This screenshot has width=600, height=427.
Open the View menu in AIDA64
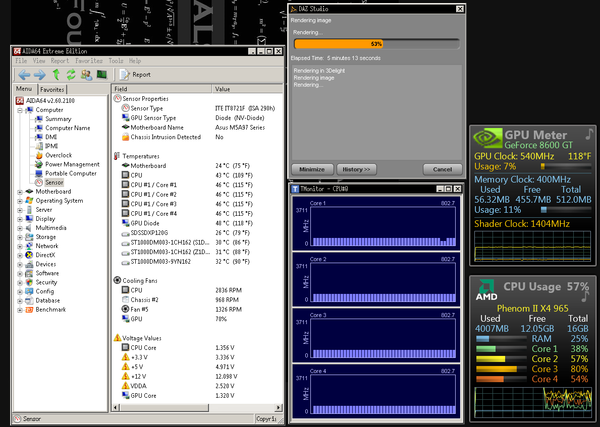click(39, 61)
